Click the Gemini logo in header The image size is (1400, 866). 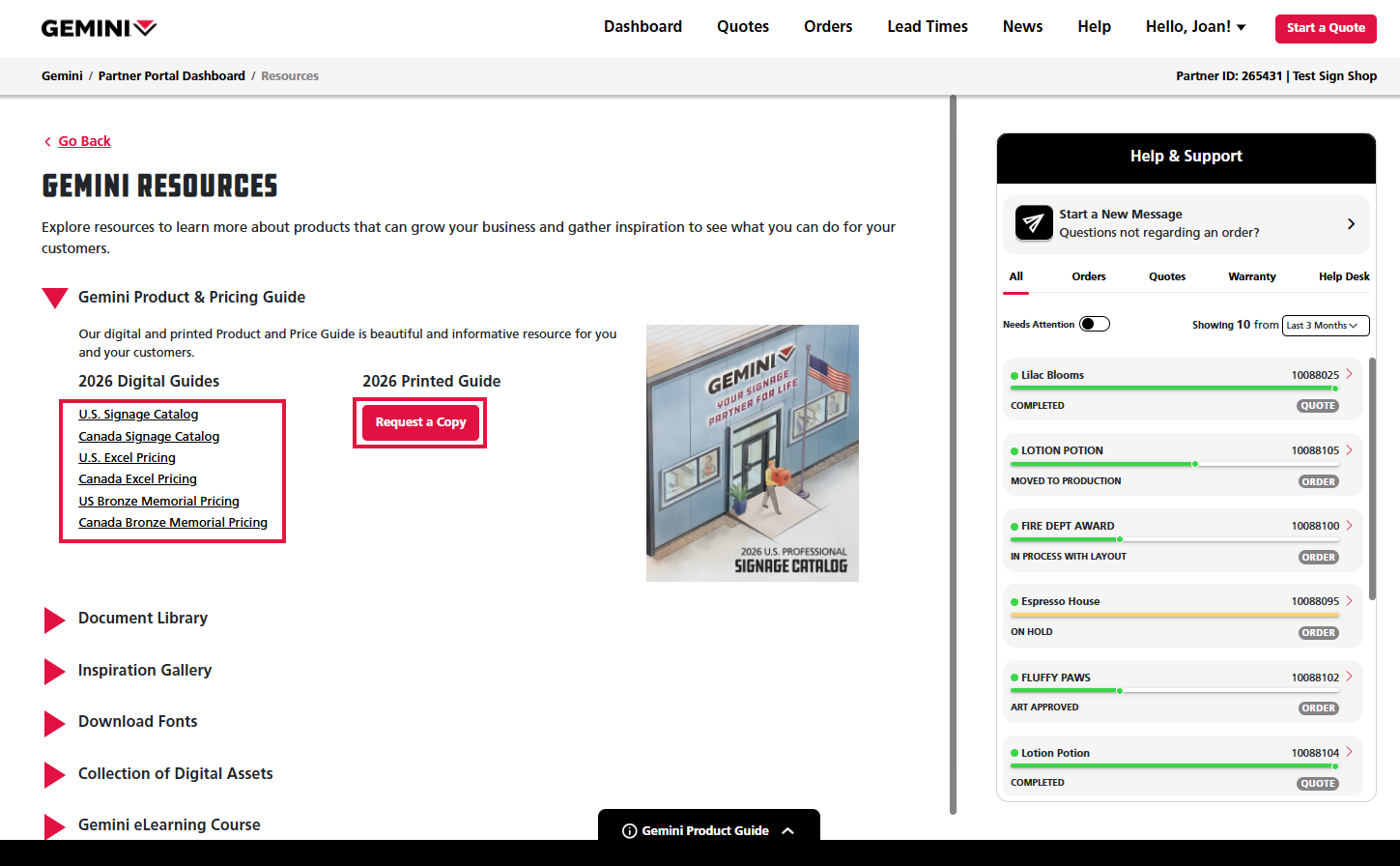click(x=99, y=28)
